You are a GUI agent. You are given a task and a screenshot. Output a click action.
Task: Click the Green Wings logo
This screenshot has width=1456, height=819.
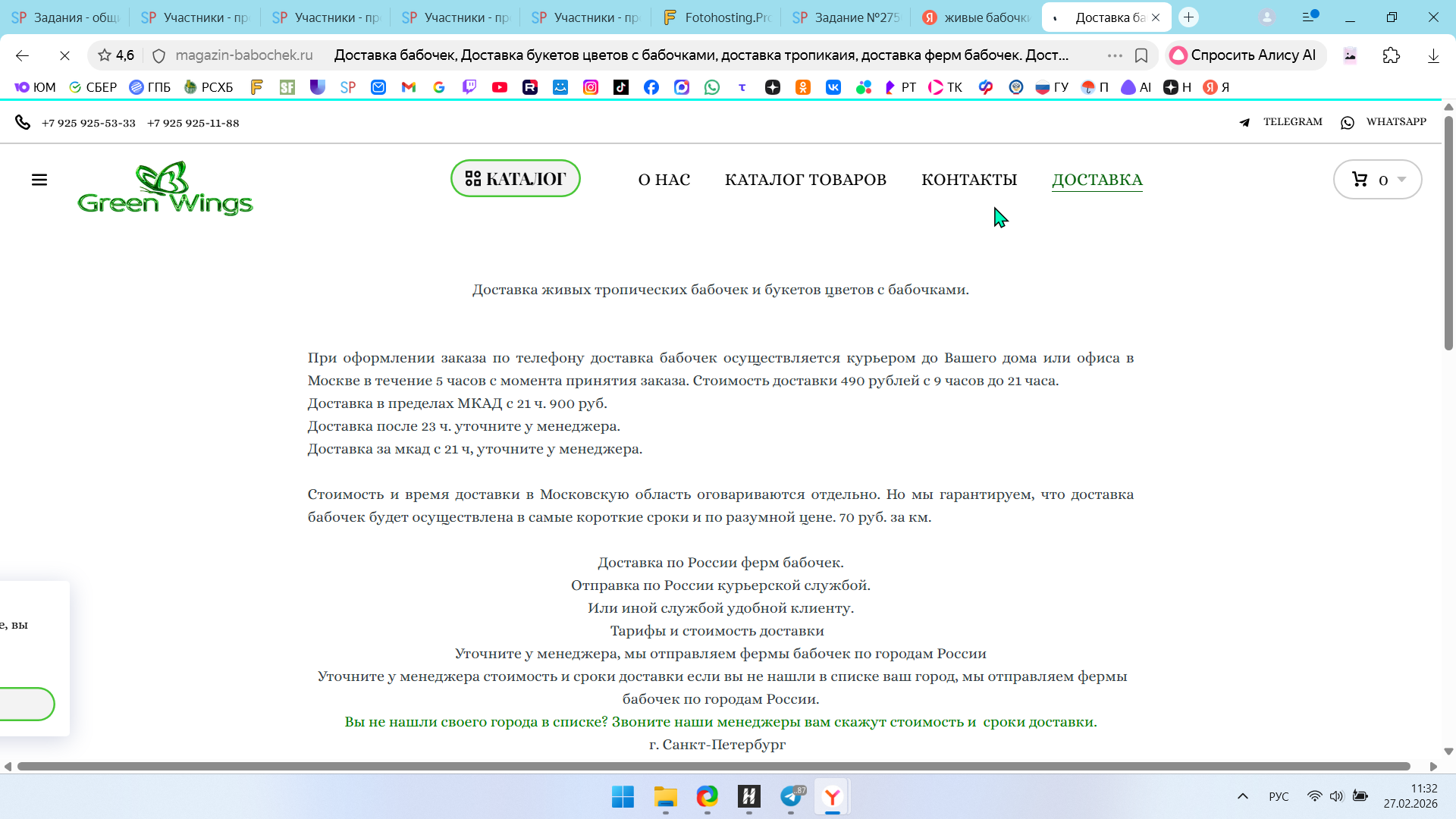point(165,188)
